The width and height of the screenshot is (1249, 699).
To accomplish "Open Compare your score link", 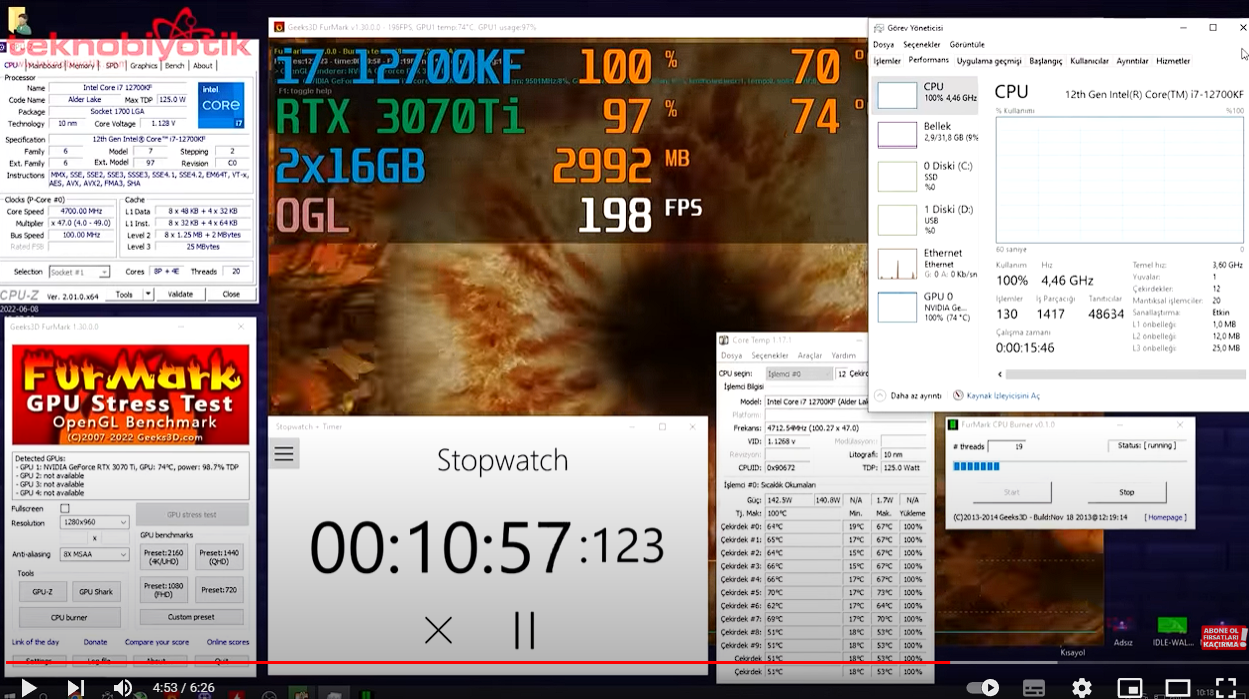I will click(x=157, y=642).
